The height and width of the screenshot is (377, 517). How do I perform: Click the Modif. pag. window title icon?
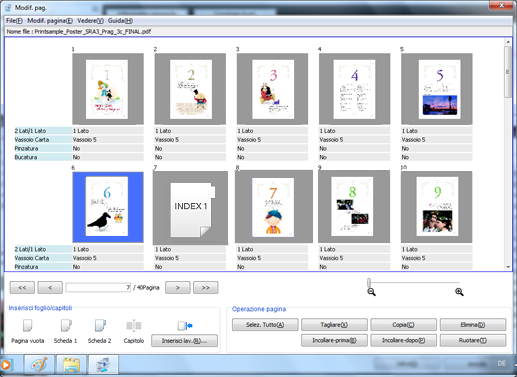coord(8,8)
